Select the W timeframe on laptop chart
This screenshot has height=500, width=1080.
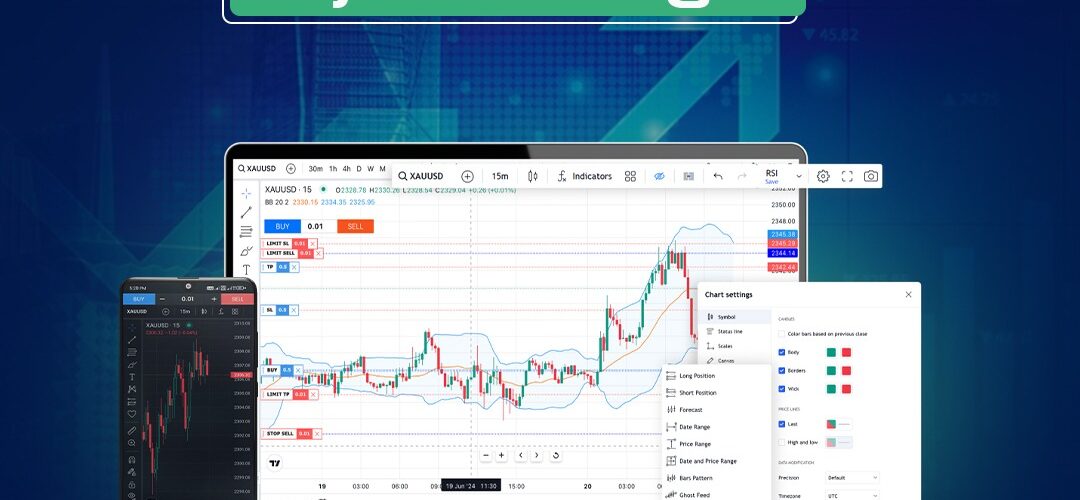pos(371,169)
